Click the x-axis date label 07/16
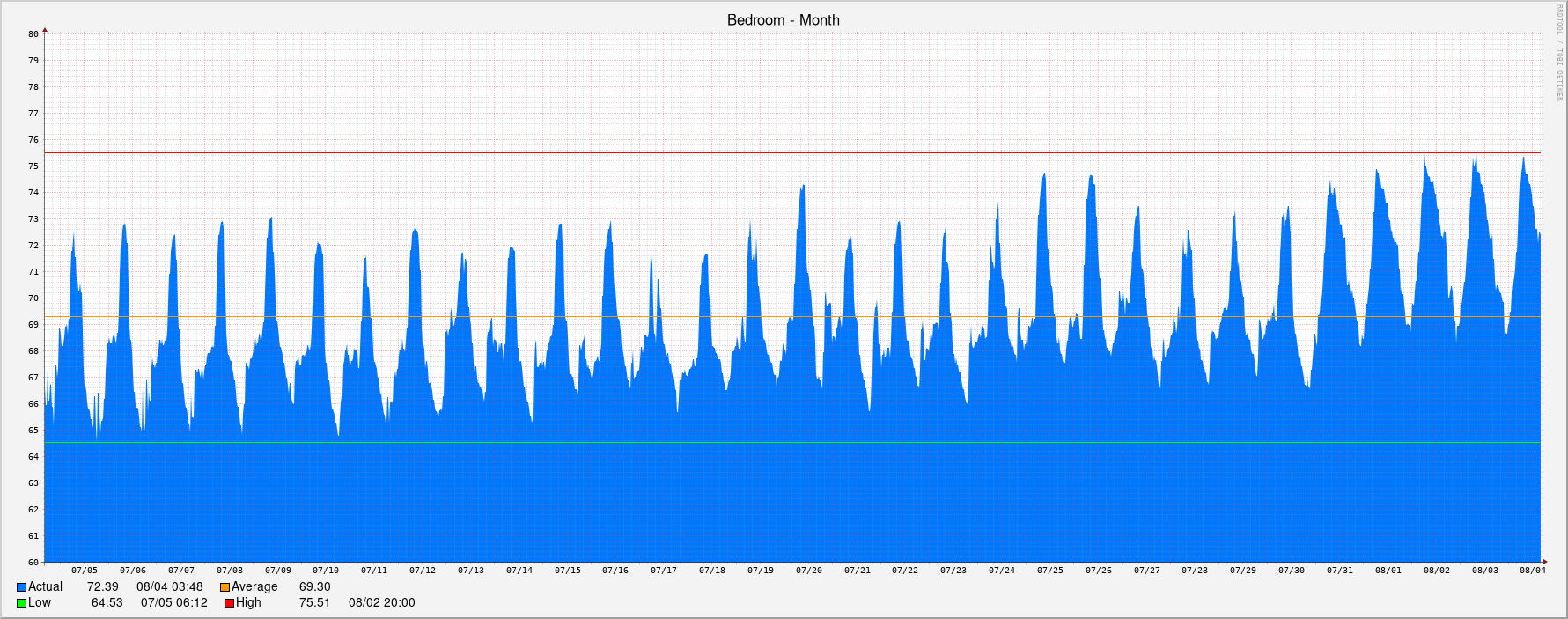 (615, 571)
